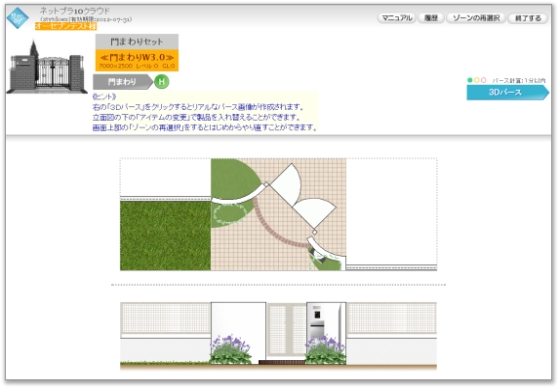
Task: Select the right lattice fence panel in elevation
Action: (392, 318)
